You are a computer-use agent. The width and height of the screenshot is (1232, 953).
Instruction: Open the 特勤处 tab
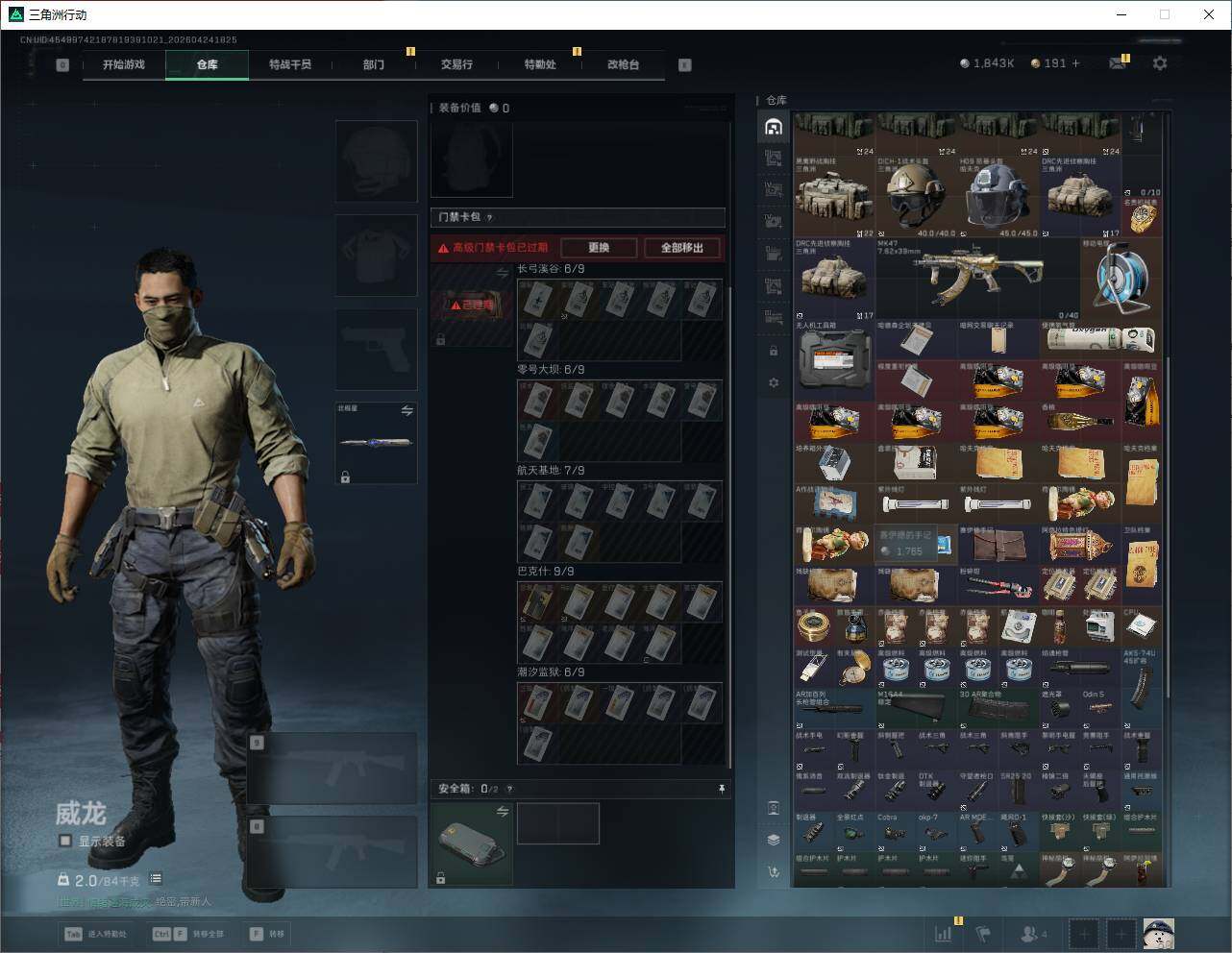pos(540,64)
